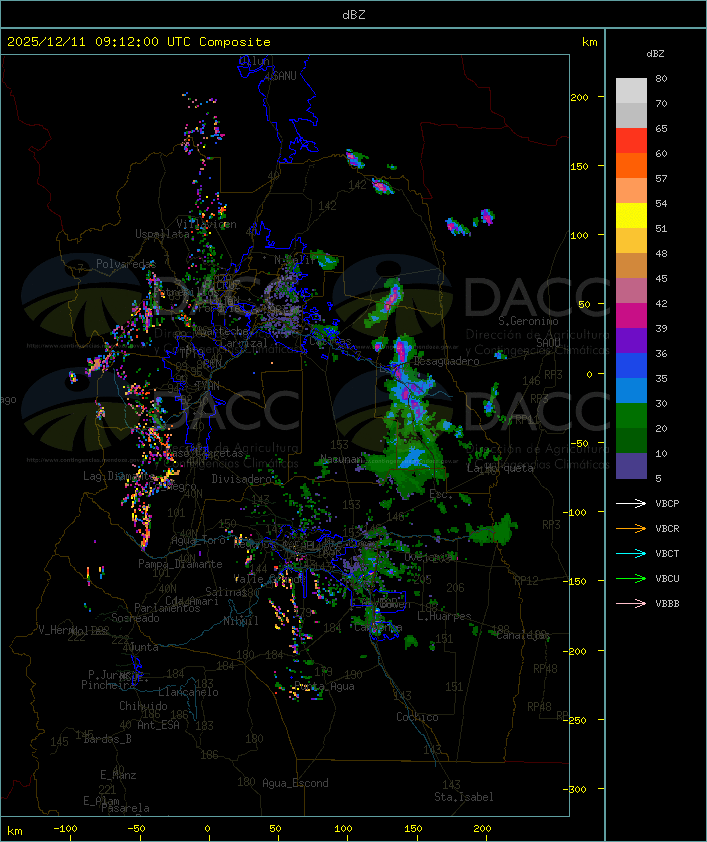
Task: Click the Villavicen map label
Action: click(x=207, y=224)
